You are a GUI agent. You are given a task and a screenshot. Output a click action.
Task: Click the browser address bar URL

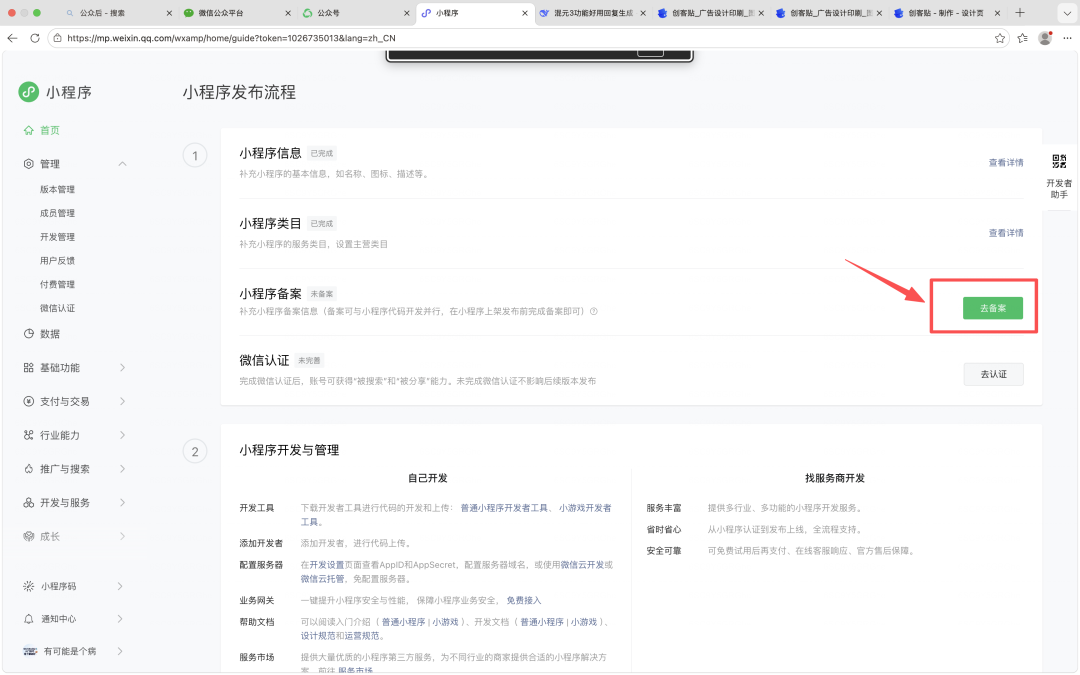(x=231, y=38)
